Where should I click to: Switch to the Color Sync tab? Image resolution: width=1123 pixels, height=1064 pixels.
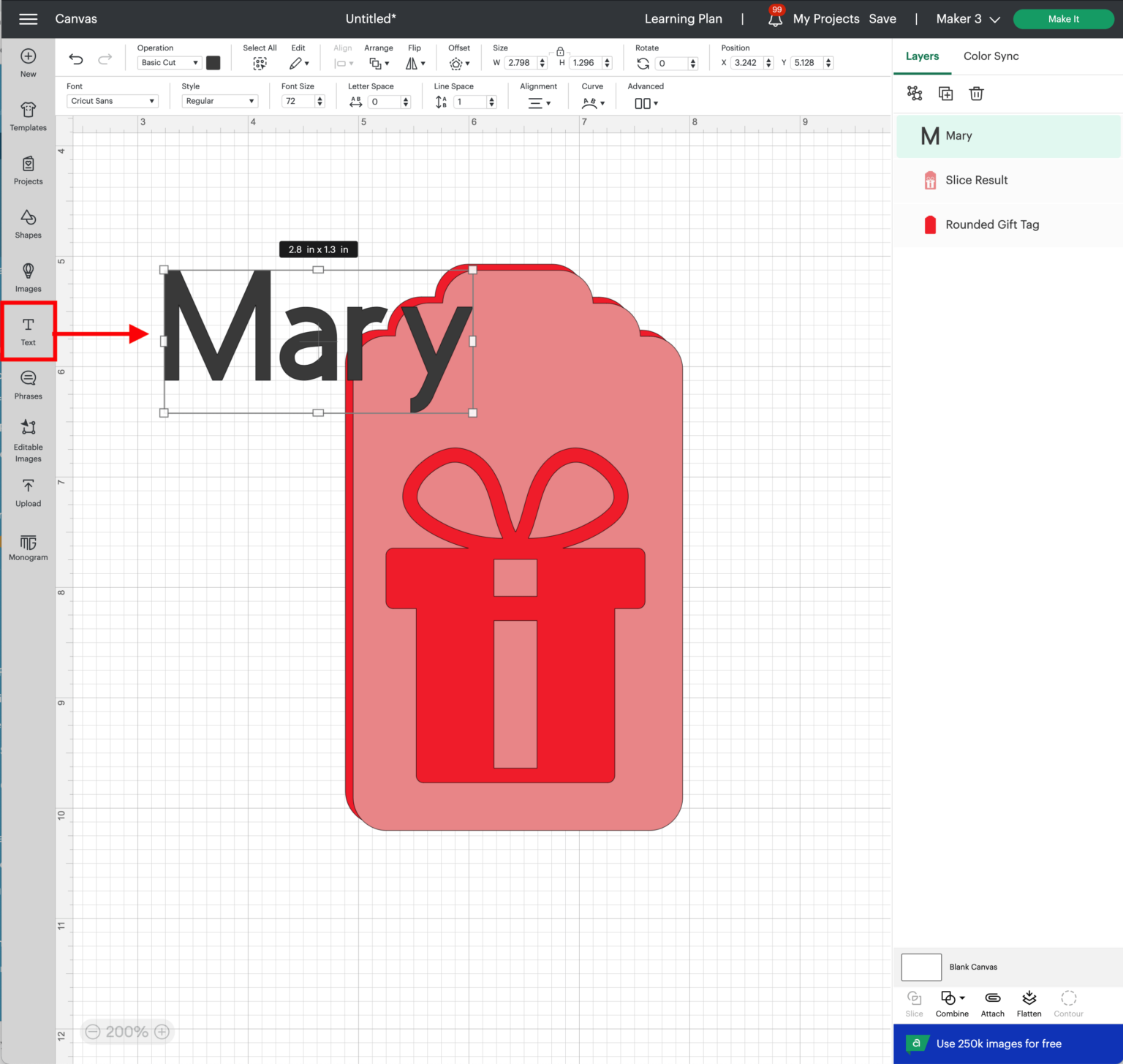point(991,56)
